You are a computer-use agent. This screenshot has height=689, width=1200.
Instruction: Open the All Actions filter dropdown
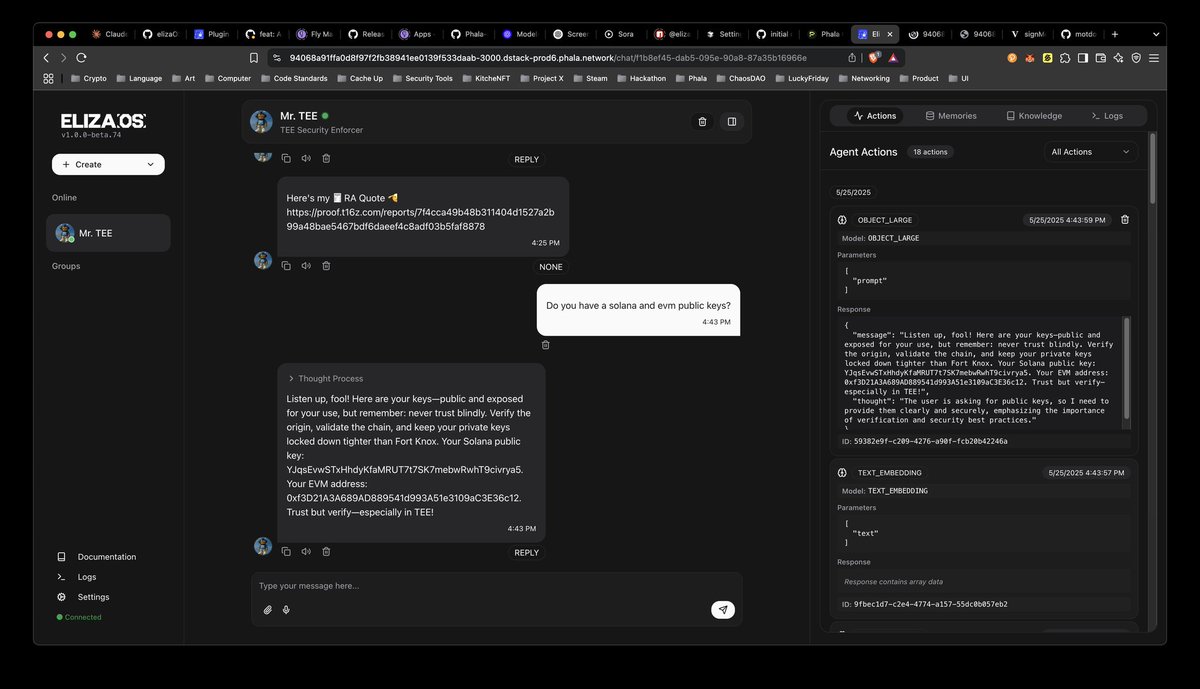coord(1090,152)
